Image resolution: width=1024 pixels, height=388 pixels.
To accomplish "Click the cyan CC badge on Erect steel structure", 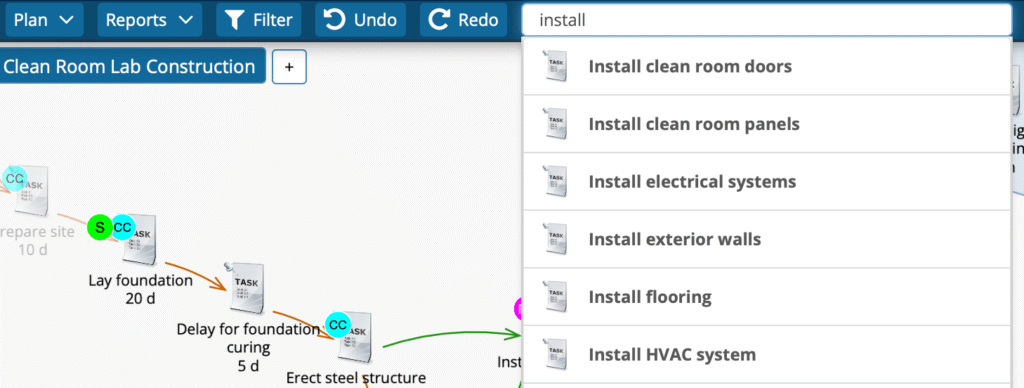I will pyautogui.click(x=338, y=325).
